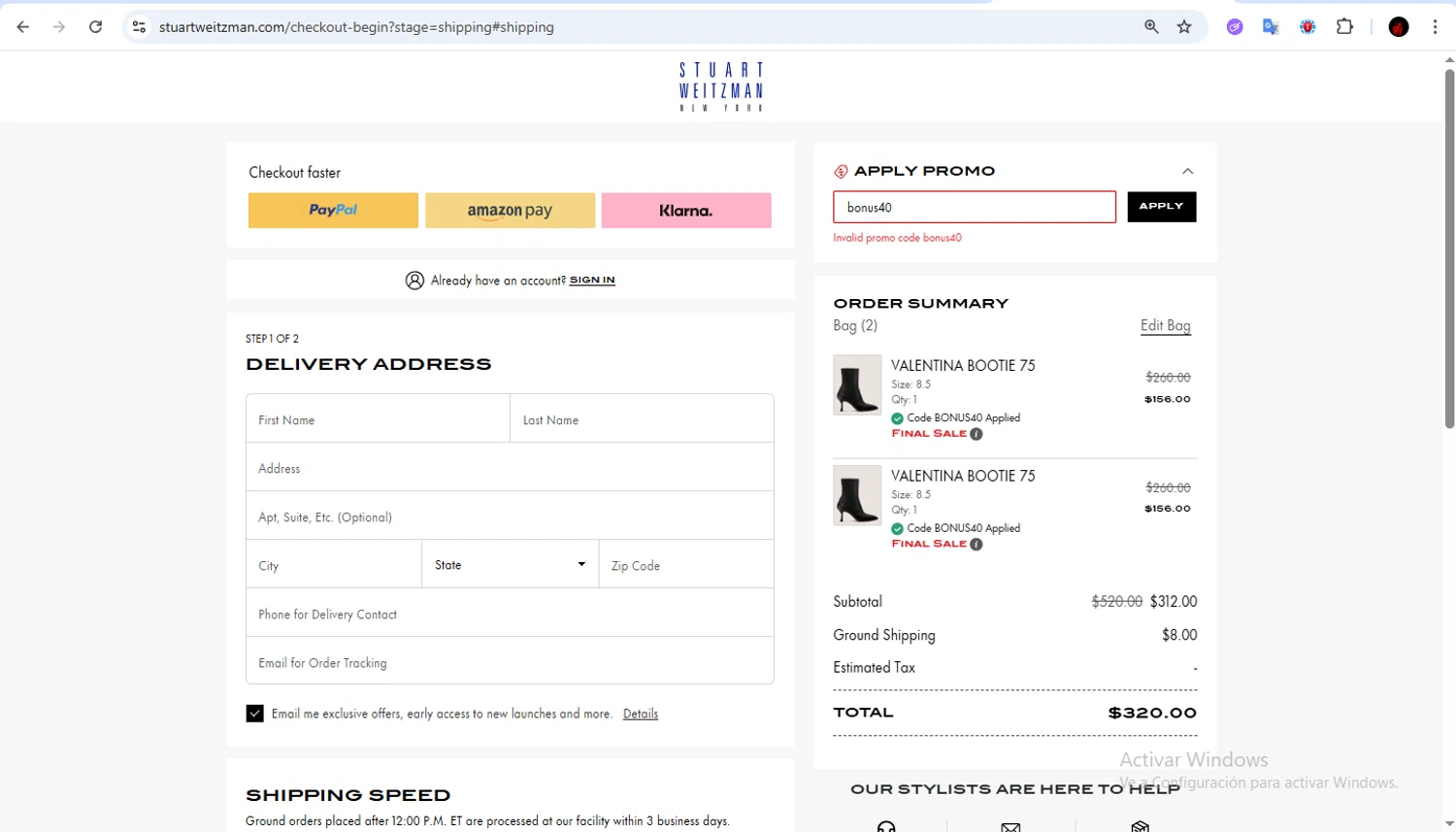Open the red shield extension icon

tap(1307, 27)
